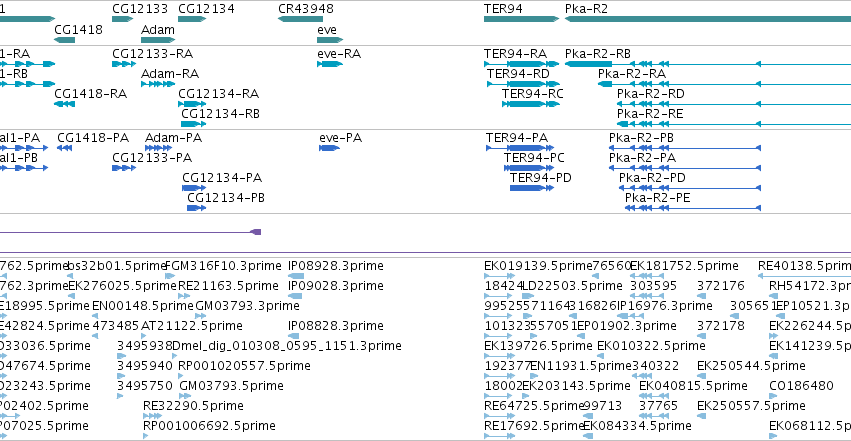Click EST IP08828.3prime

click(294, 336)
